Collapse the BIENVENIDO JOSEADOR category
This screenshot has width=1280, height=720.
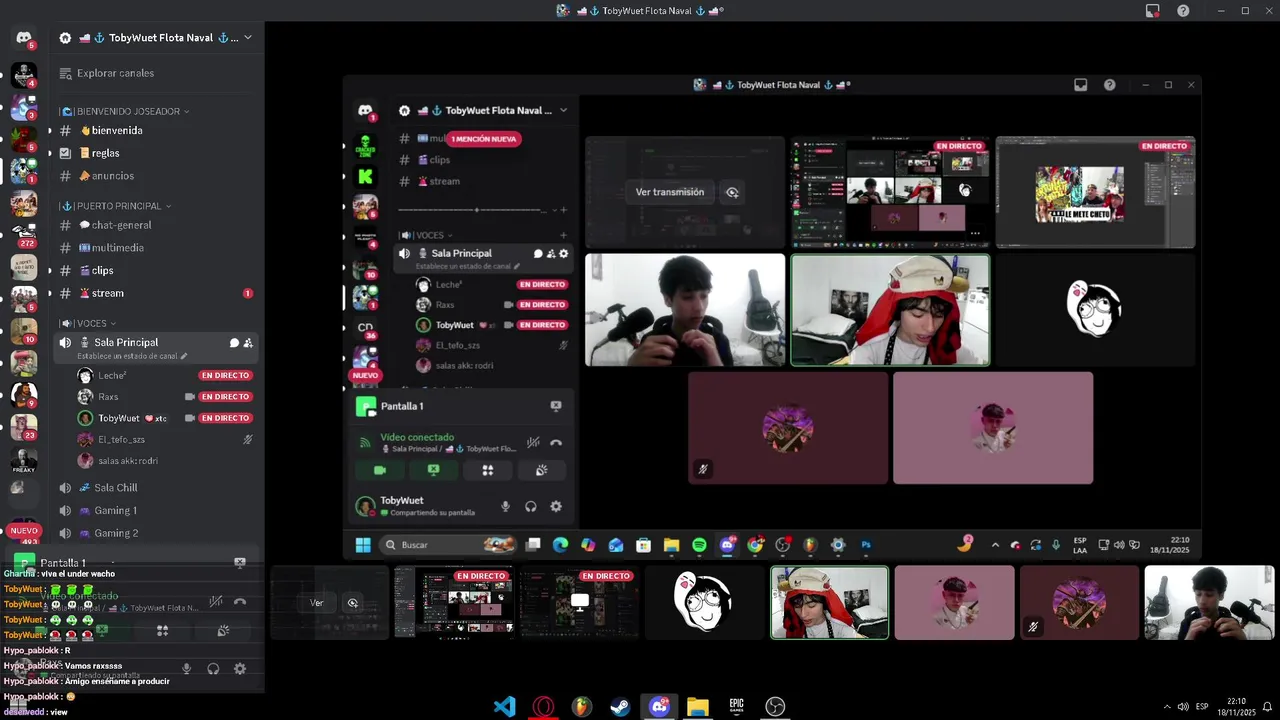tap(124, 111)
